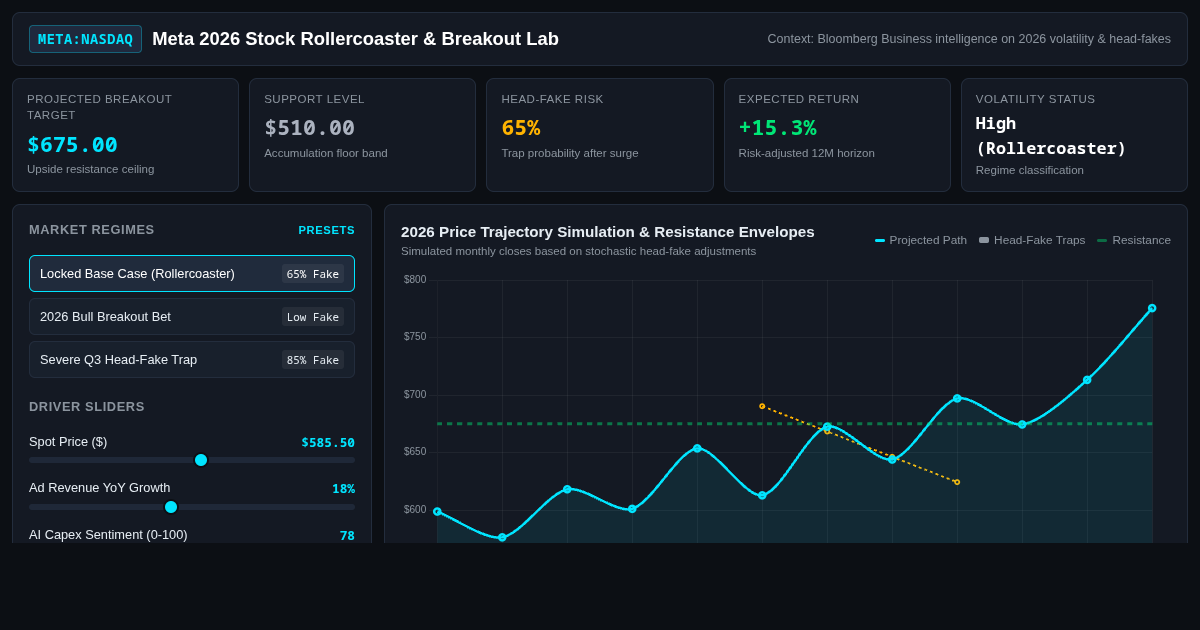Viewport: 1200px width, 630px height.
Task: Click the Bloomberg context text in header
Action: tap(969, 39)
